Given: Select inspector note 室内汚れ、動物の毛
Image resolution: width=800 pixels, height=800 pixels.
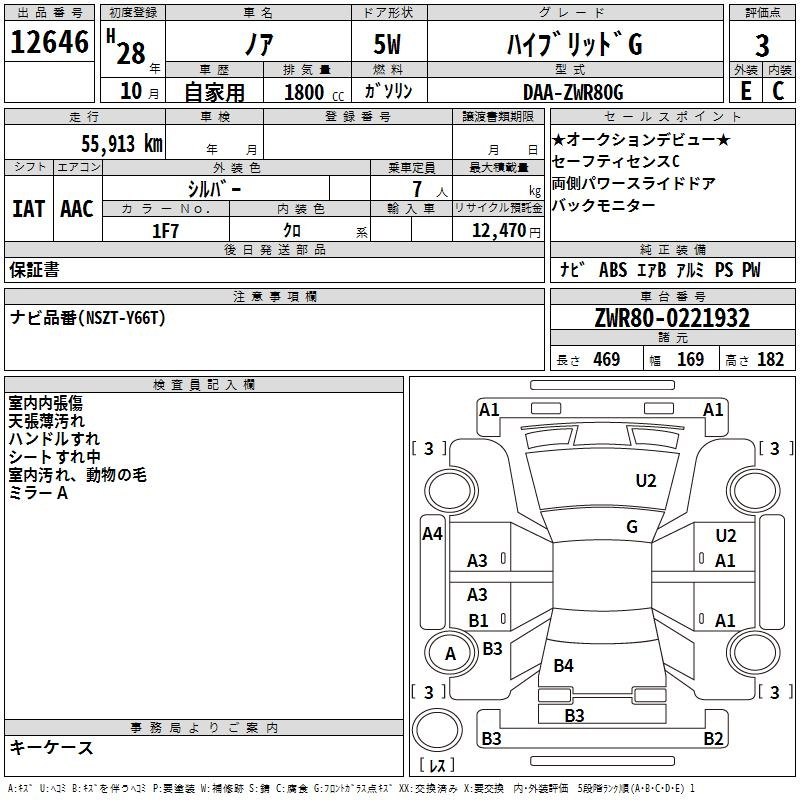Looking at the screenshot, I should click(x=78, y=475).
